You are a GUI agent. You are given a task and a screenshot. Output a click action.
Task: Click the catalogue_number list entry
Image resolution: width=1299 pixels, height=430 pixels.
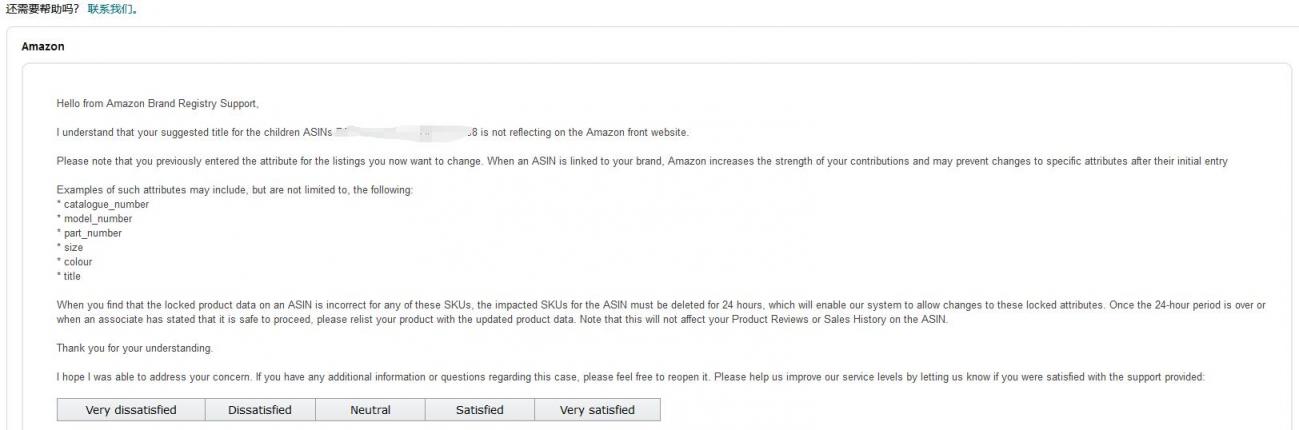coord(103,204)
